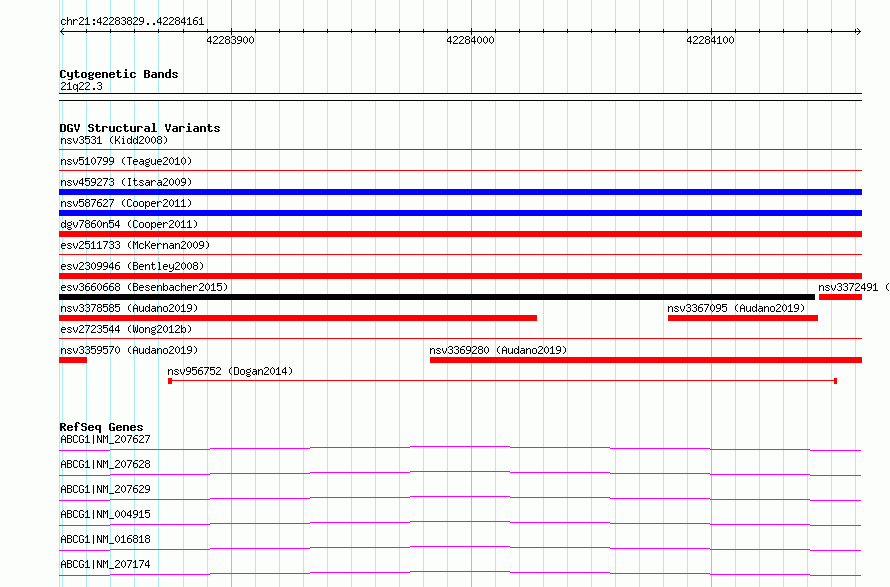Open transcript ABCG1|NM_016818 label
The width and height of the screenshot is (890, 587).
click(106, 539)
